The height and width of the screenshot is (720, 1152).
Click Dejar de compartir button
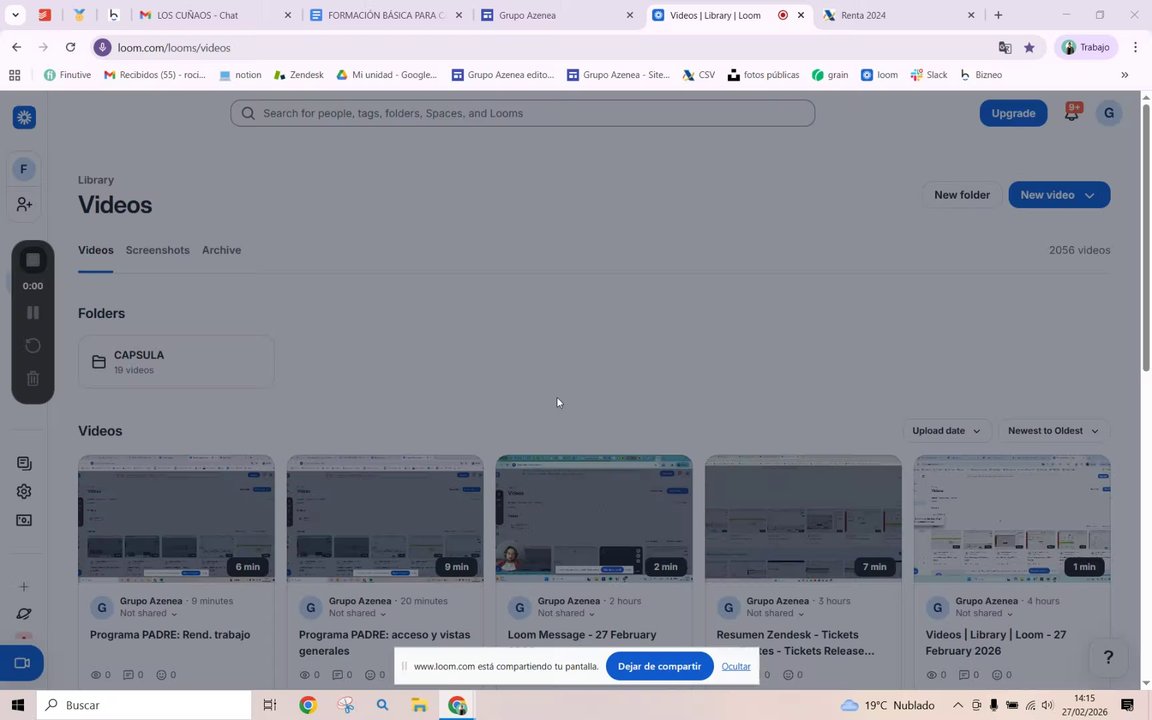(659, 666)
